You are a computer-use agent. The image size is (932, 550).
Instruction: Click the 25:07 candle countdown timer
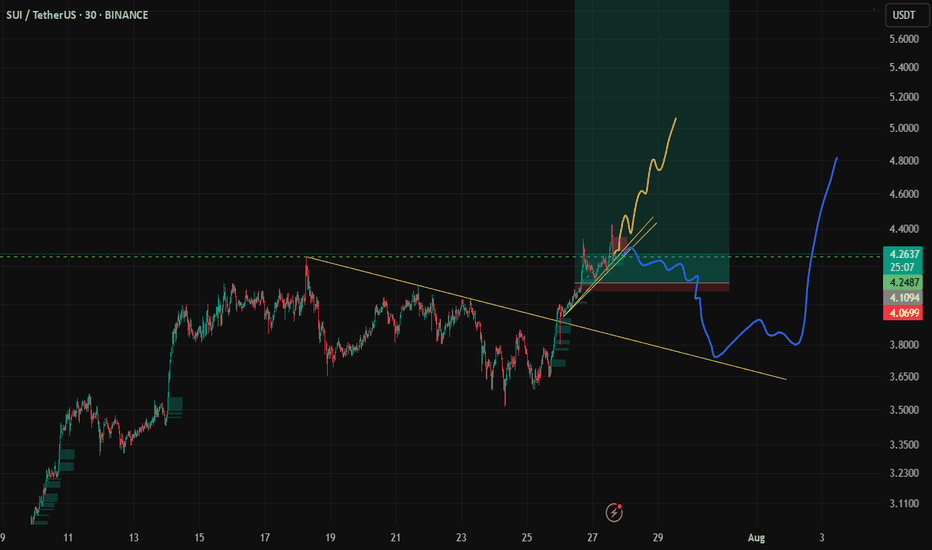pyautogui.click(x=903, y=268)
